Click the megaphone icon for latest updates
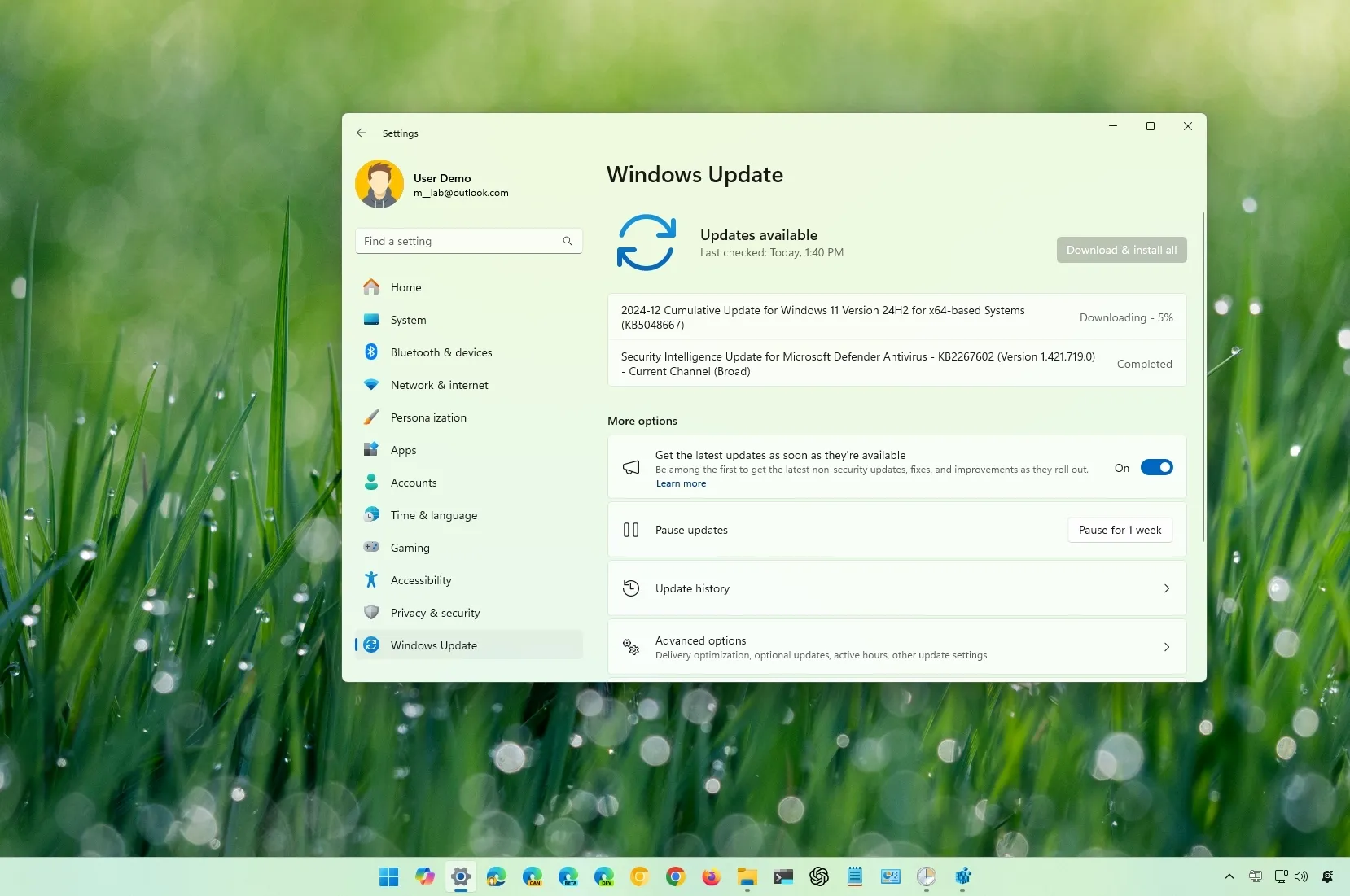This screenshot has width=1350, height=896. (631, 467)
